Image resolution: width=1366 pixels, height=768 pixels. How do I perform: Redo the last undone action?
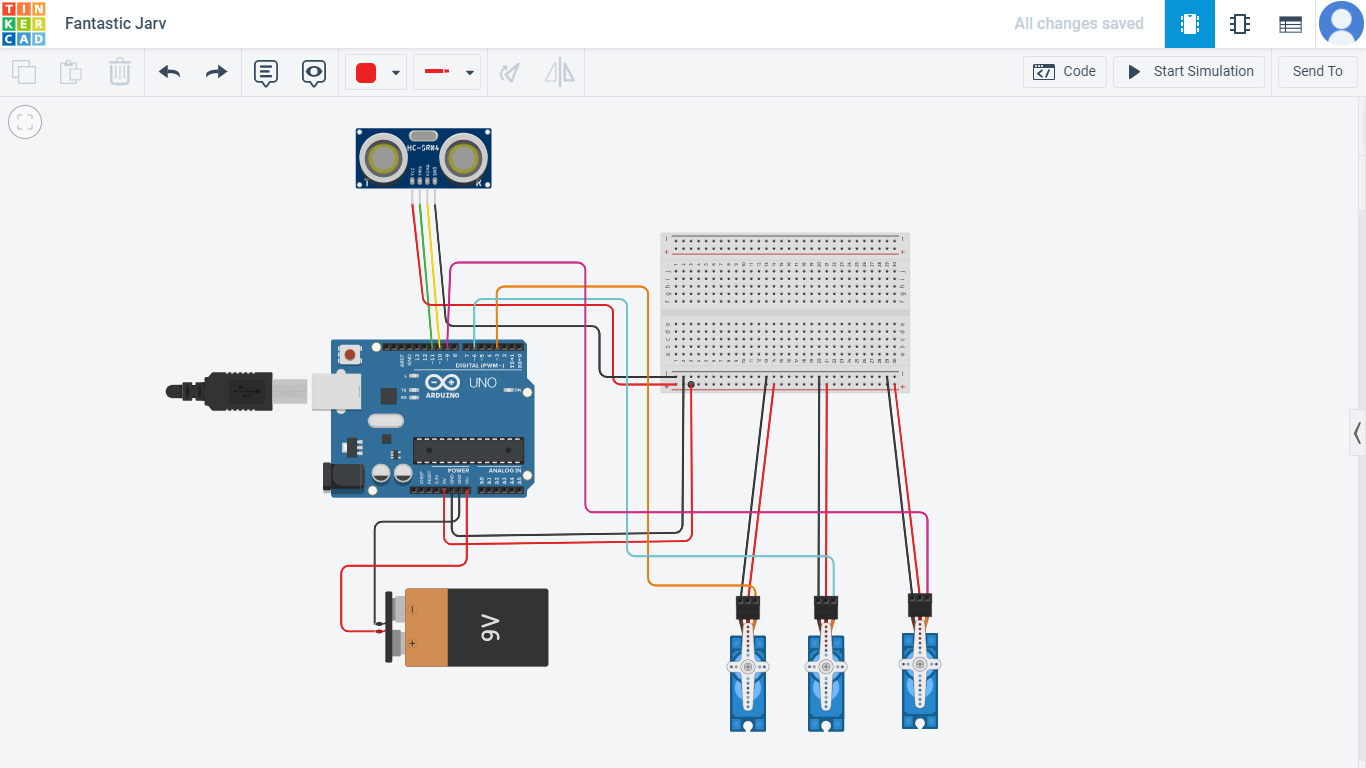(215, 72)
